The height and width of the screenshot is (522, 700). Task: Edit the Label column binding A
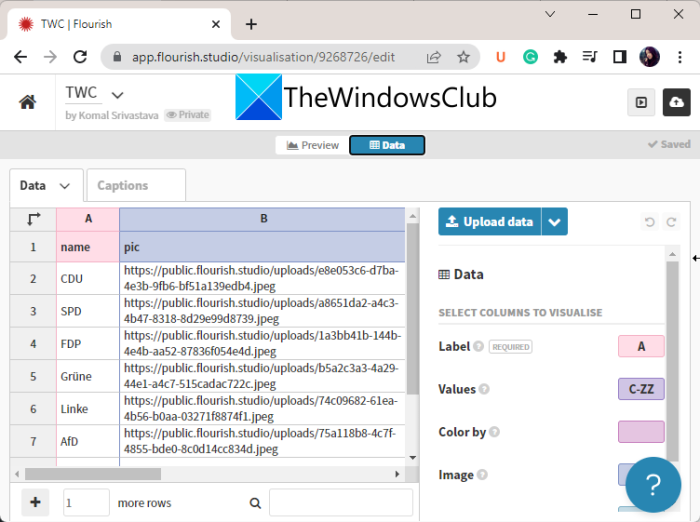[641, 347]
